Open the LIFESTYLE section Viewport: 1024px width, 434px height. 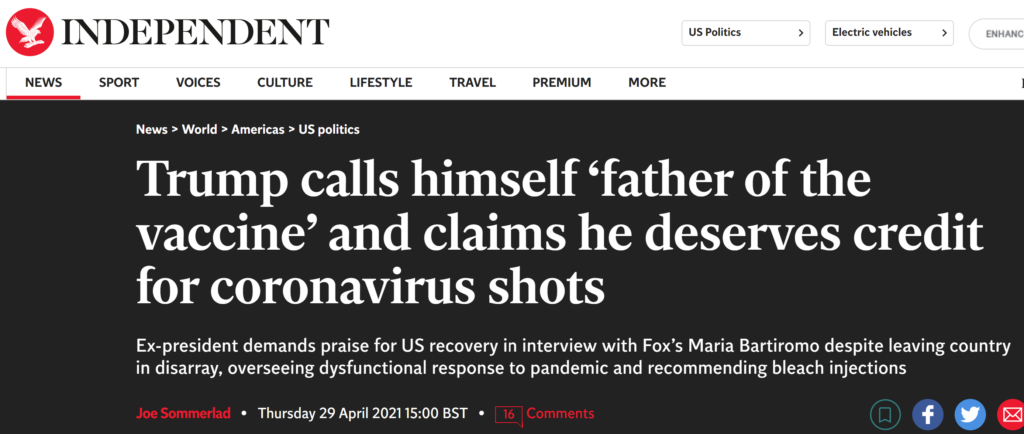(381, 83)
